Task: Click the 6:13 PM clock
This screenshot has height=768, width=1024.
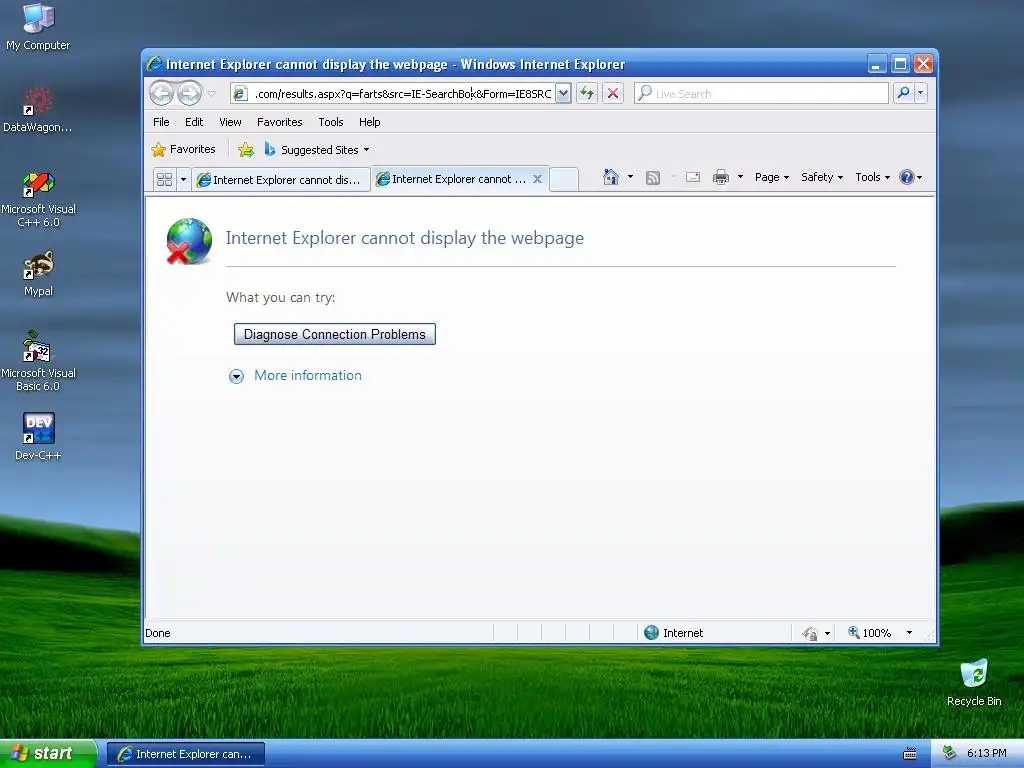Action: pyautogui.click(x=986, y=754)
